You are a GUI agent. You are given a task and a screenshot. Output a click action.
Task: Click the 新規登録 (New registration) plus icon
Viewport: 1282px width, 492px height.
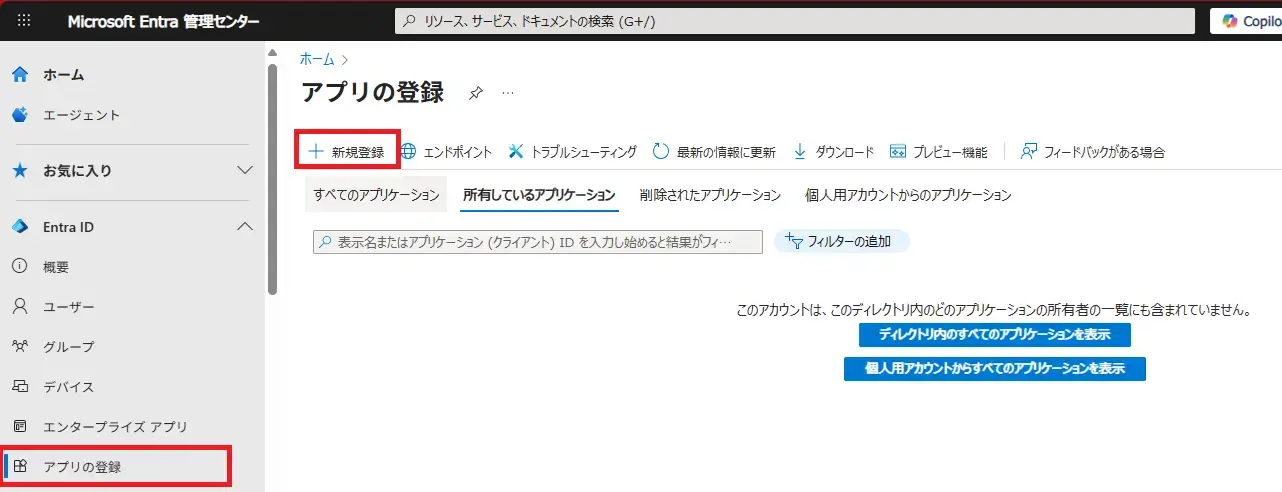[316, 152]
